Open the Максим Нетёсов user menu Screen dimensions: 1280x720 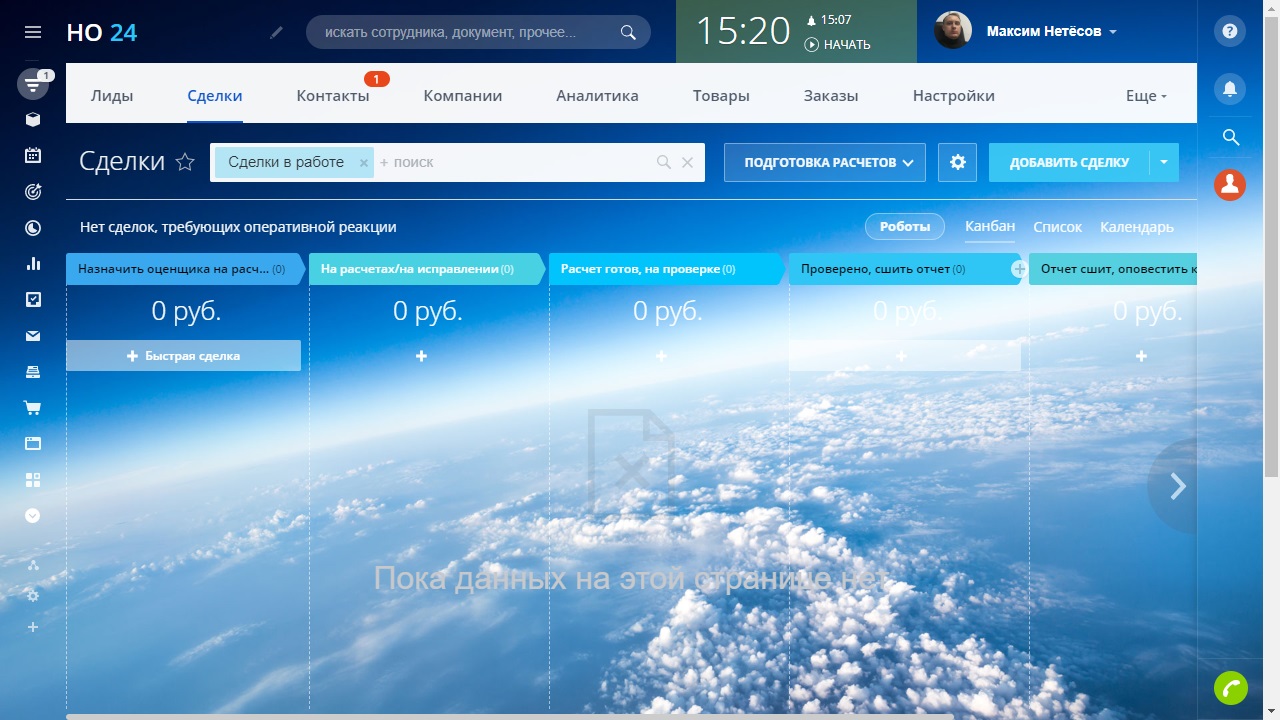(x=1051, y=32)
